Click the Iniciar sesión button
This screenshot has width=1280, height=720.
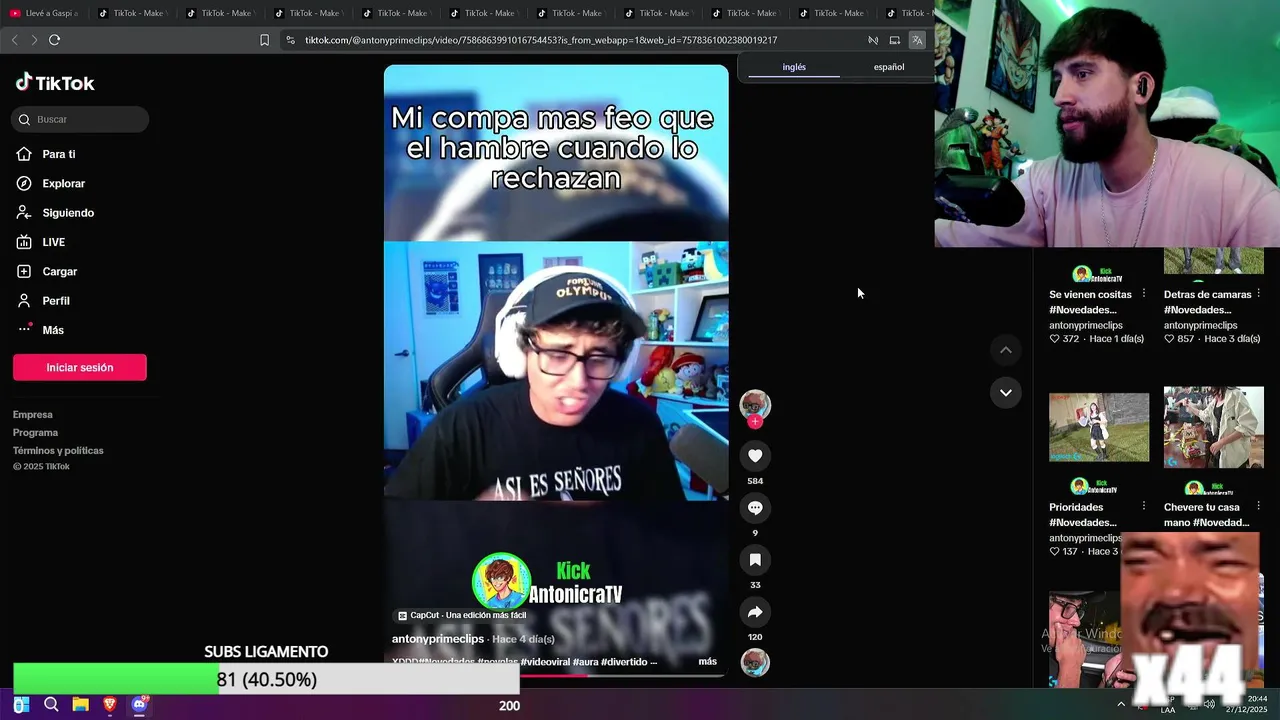[80, 367]
